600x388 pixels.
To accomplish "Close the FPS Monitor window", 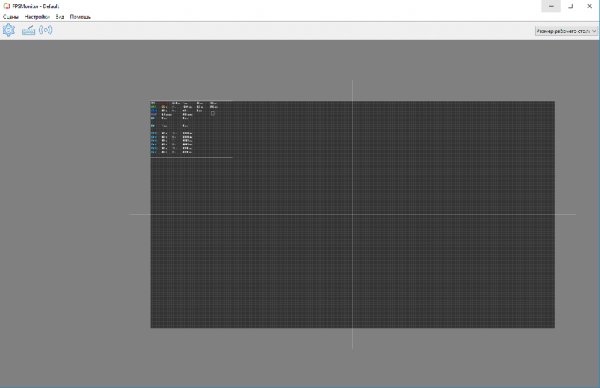I will 590,6.
